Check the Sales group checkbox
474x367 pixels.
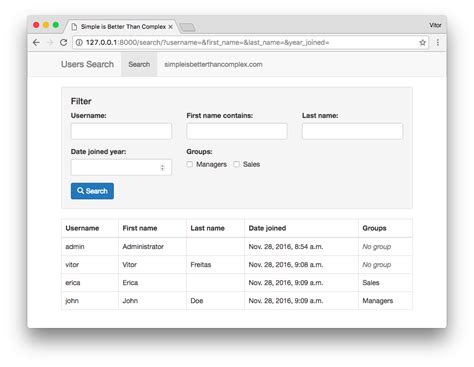point(236,164)
